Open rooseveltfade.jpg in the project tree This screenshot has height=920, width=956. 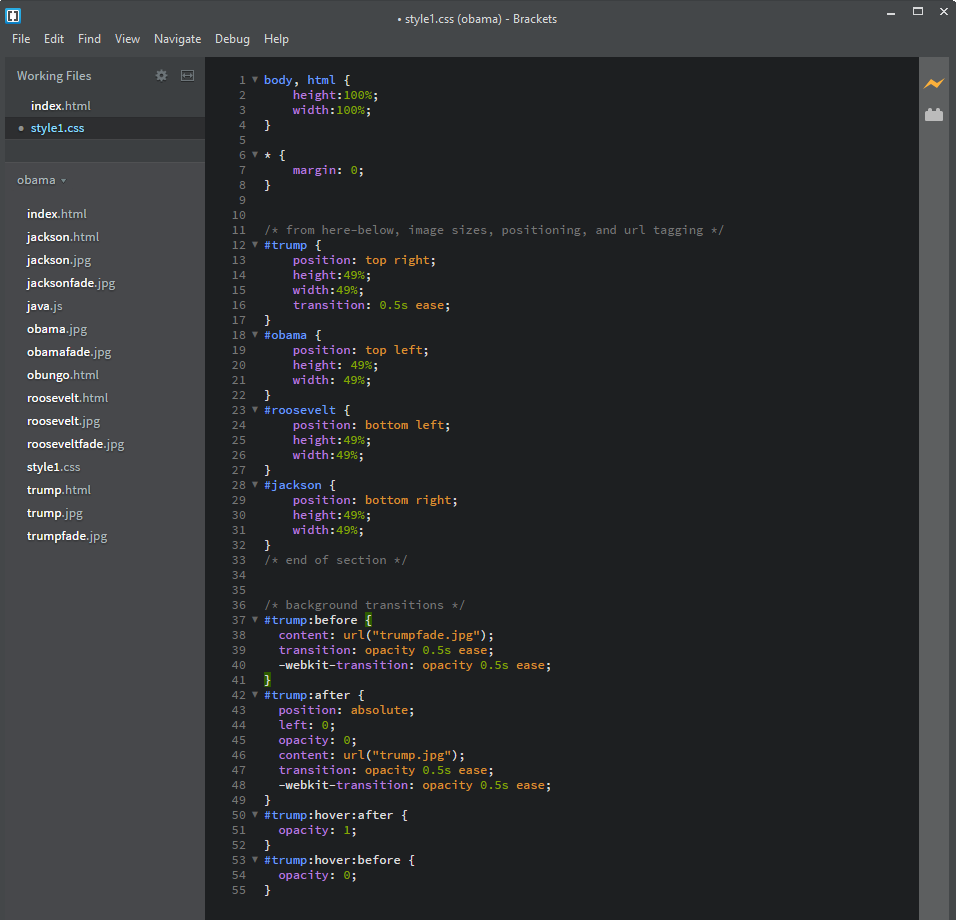76,444
